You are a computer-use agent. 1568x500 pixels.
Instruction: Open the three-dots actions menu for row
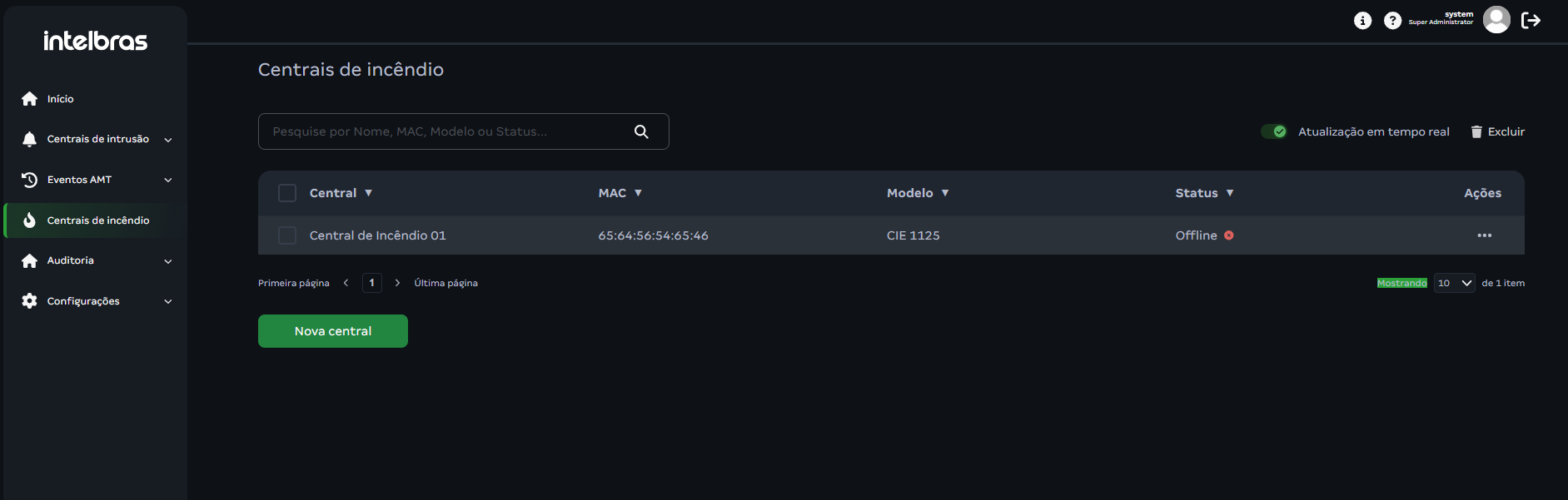point(1484,235)
